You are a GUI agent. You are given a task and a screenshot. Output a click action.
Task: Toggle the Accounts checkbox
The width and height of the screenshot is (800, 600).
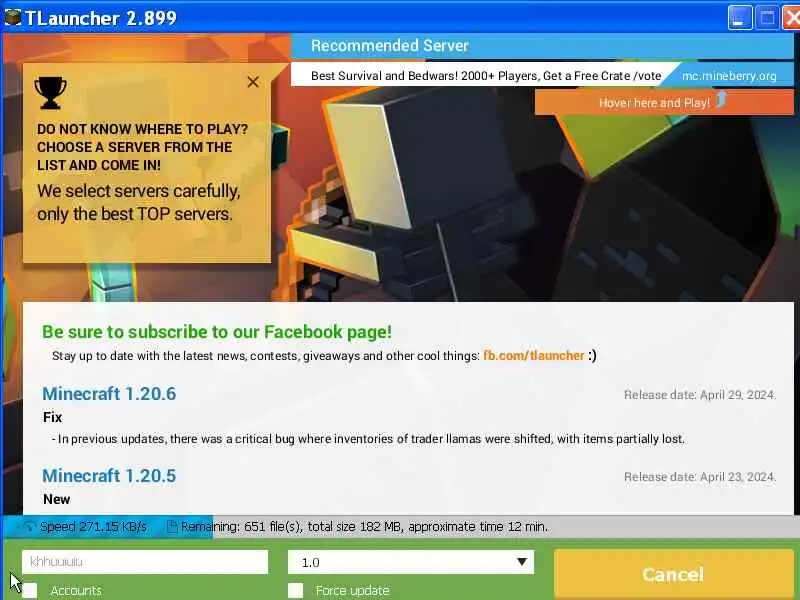click(x=30, y=591)
